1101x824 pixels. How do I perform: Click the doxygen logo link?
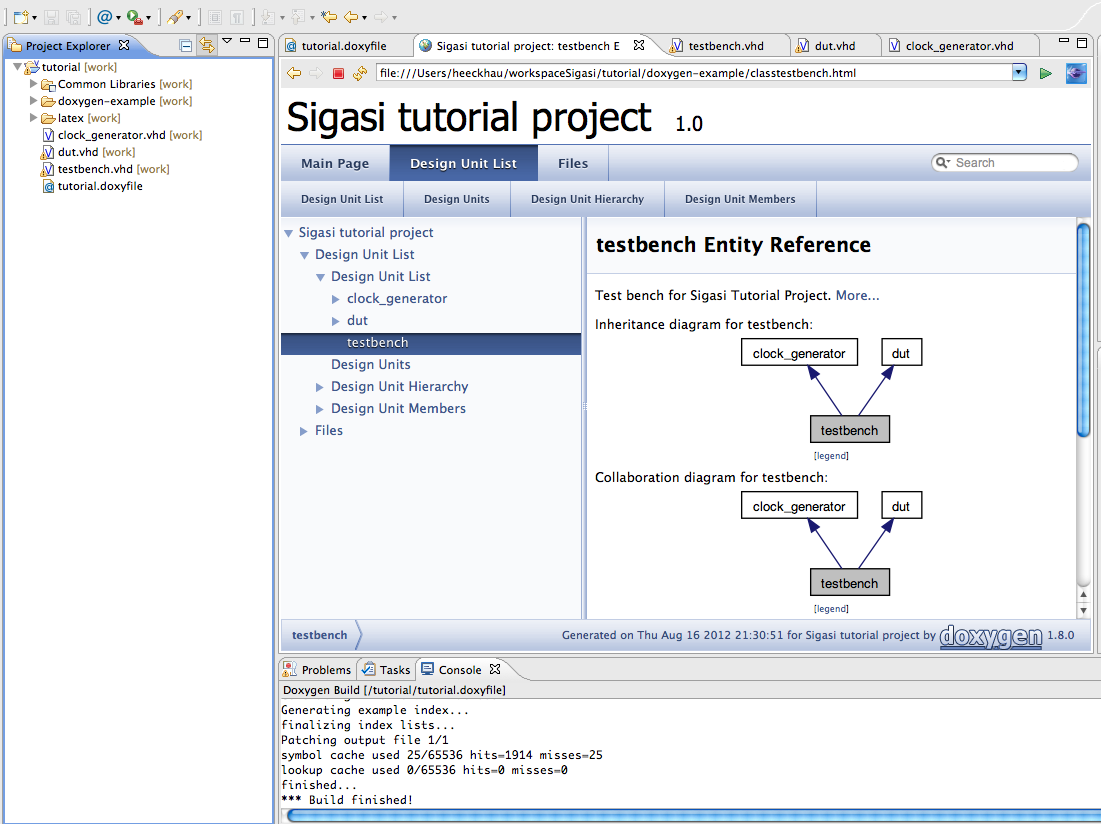[991, 636]
